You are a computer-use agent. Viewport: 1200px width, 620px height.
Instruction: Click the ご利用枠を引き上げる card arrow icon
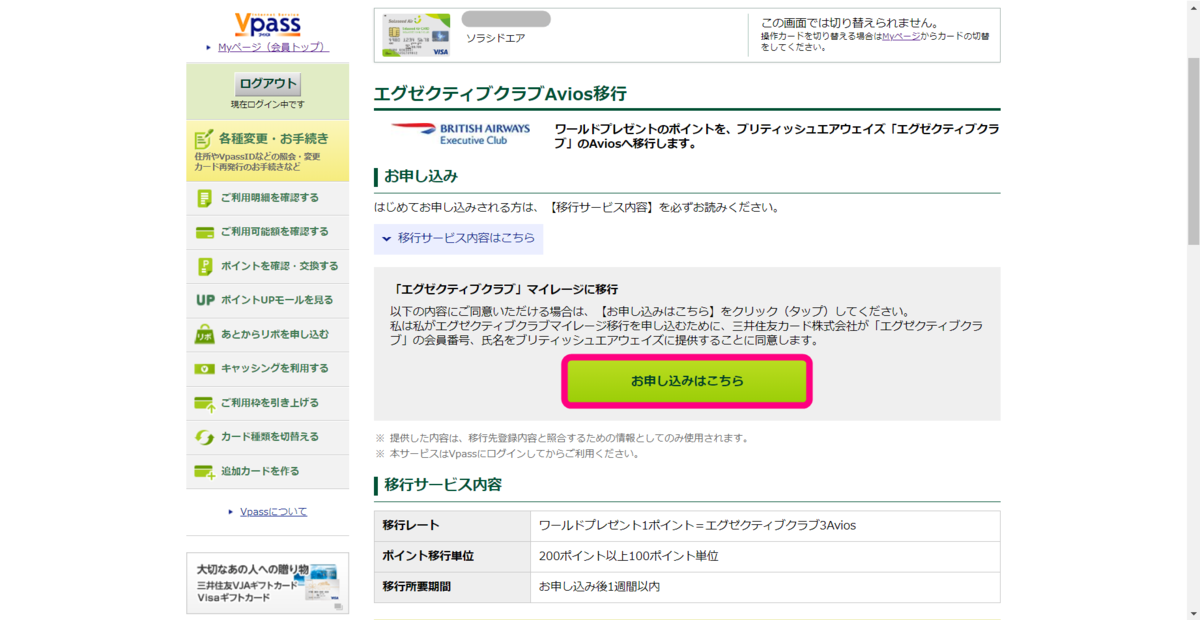(x=205, y=403)
